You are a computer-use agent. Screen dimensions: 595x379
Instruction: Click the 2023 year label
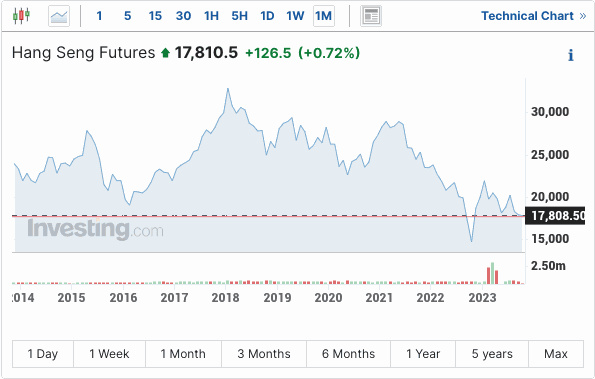pos(482,297)
